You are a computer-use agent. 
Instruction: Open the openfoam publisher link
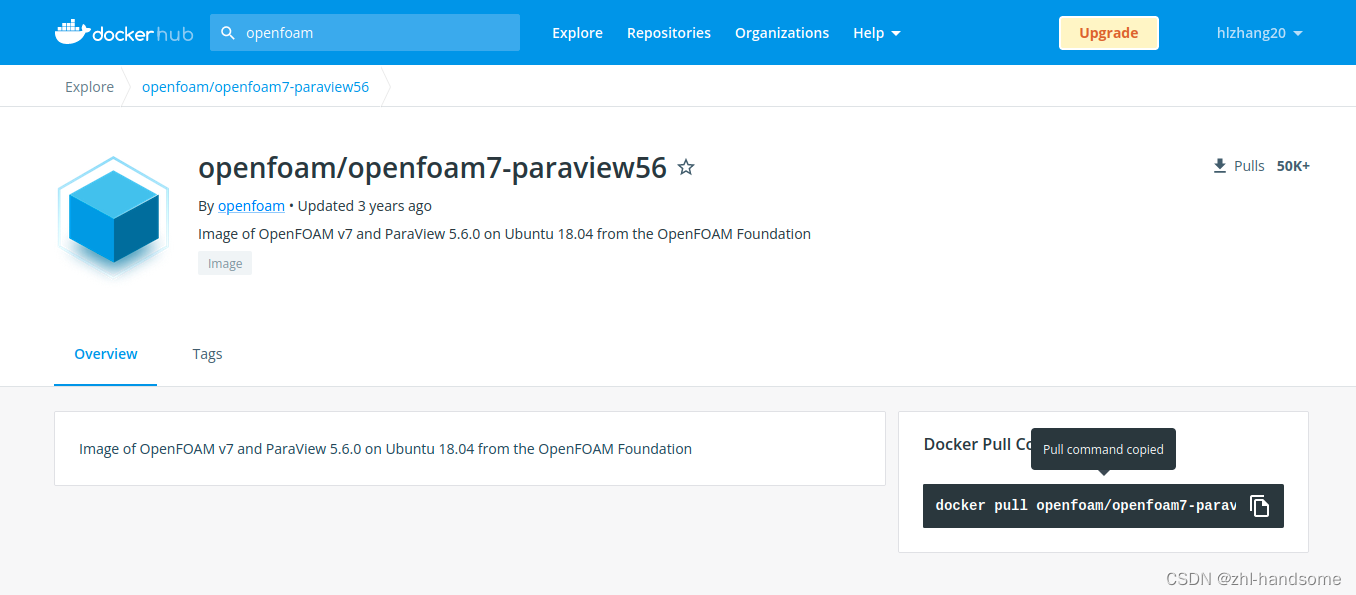click(251, 205)
